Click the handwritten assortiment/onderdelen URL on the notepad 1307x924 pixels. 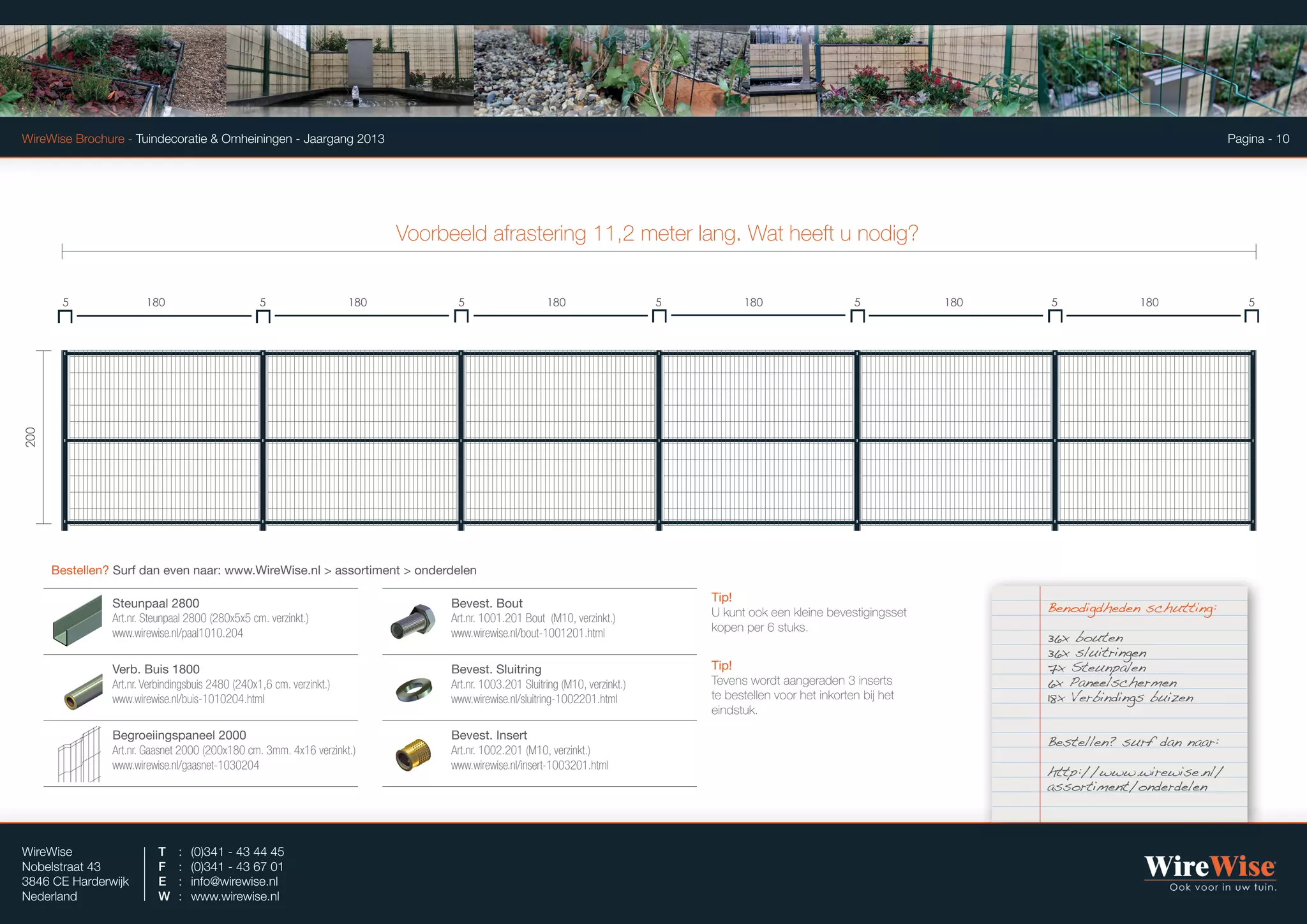click(1135, 779)
